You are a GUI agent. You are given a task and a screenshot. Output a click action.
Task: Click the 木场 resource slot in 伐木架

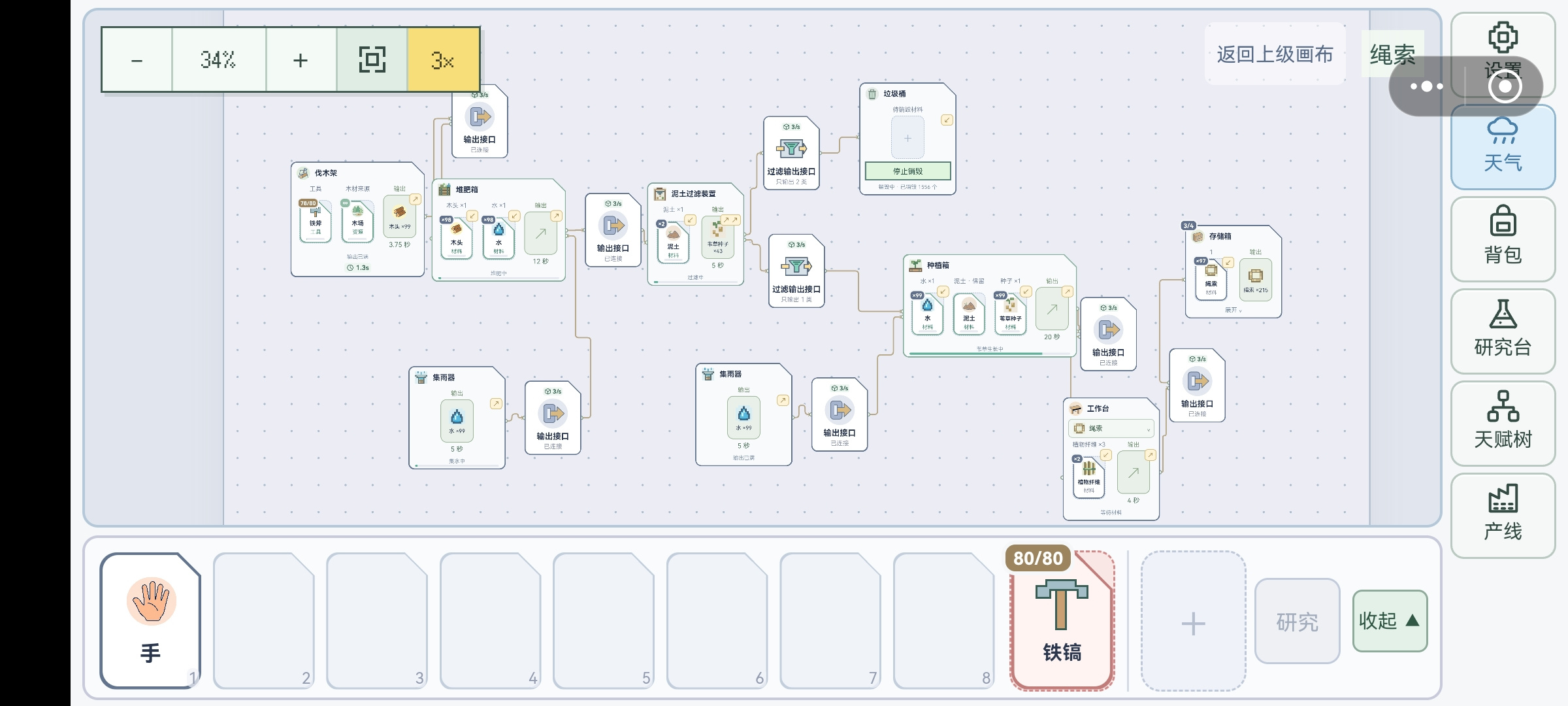357,222
